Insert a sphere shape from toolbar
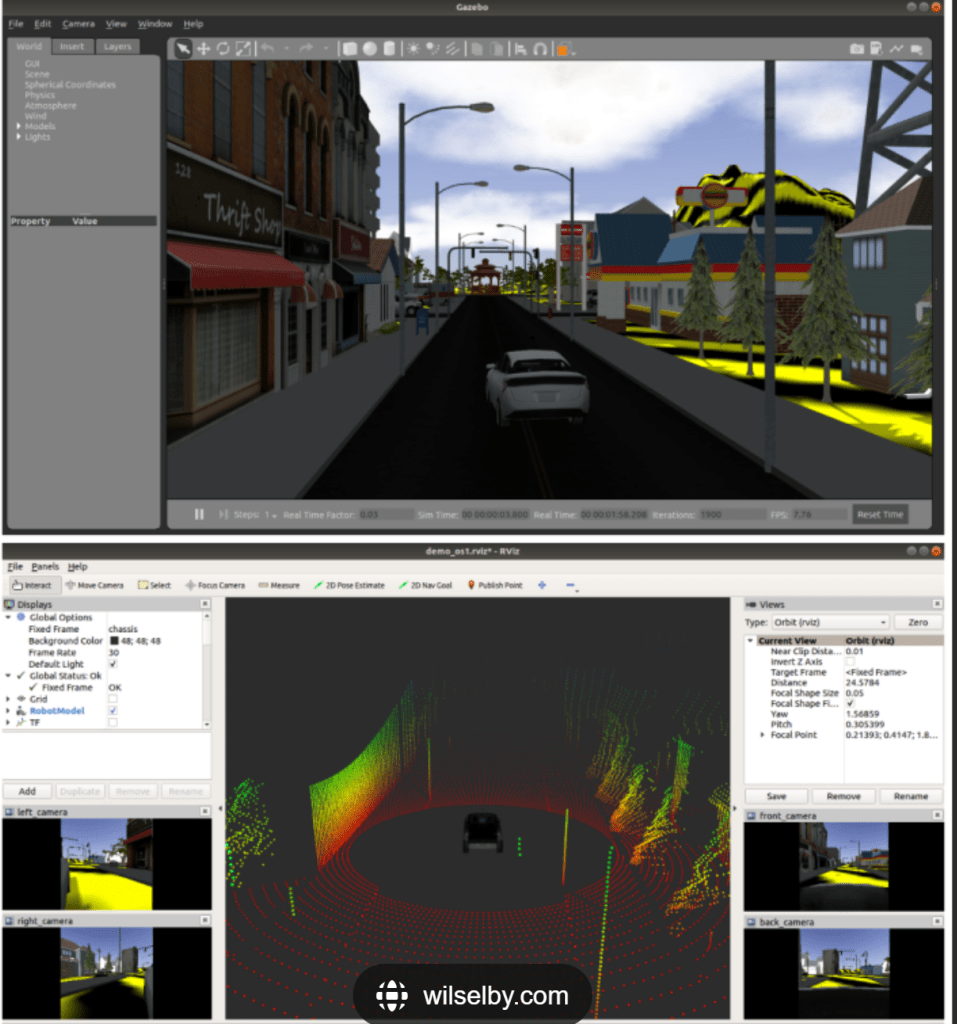The width and height of the screenshot is (957, 1024). click(369, 48)
